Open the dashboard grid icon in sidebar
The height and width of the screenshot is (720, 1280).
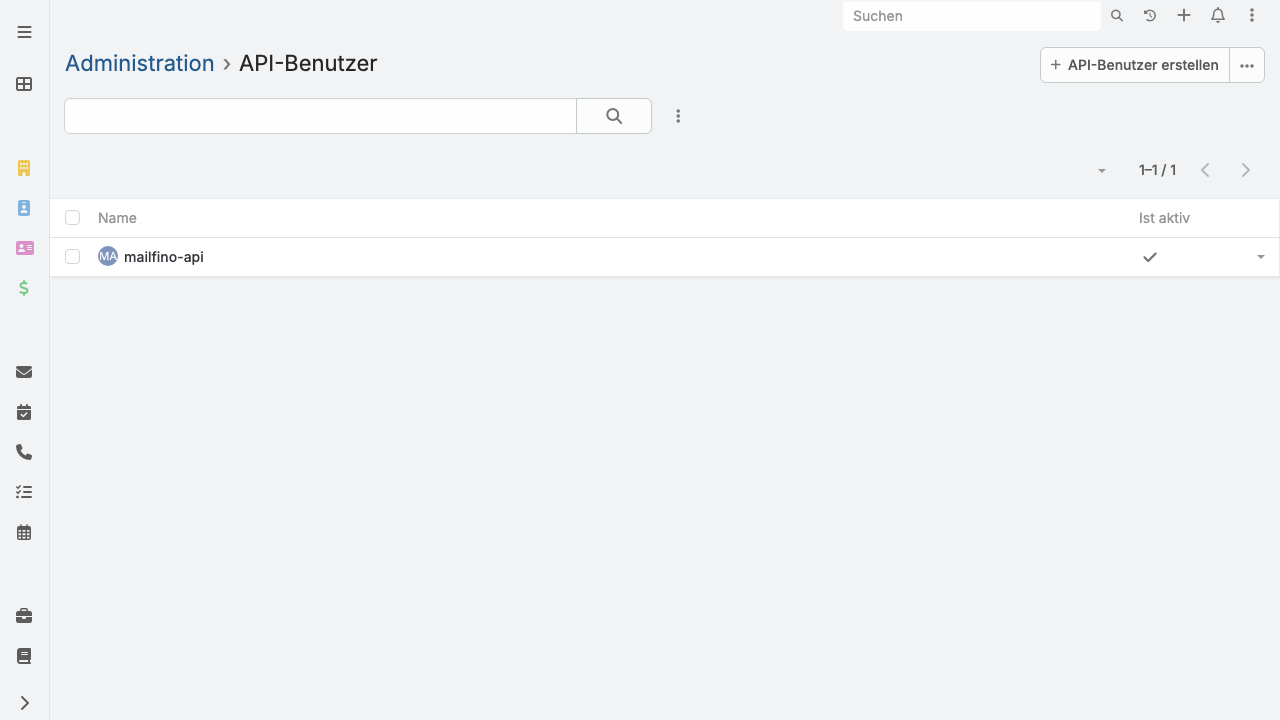pos(25,84)
